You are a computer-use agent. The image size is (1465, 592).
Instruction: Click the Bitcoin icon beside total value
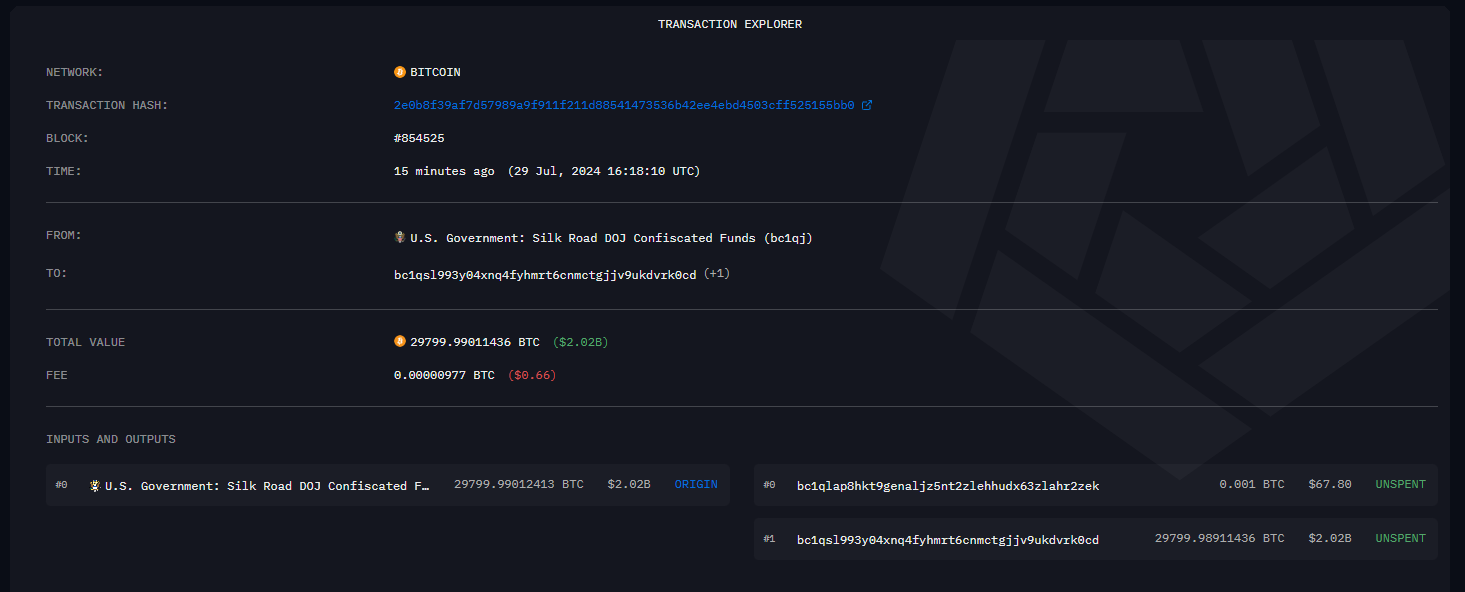click(400, 342)
